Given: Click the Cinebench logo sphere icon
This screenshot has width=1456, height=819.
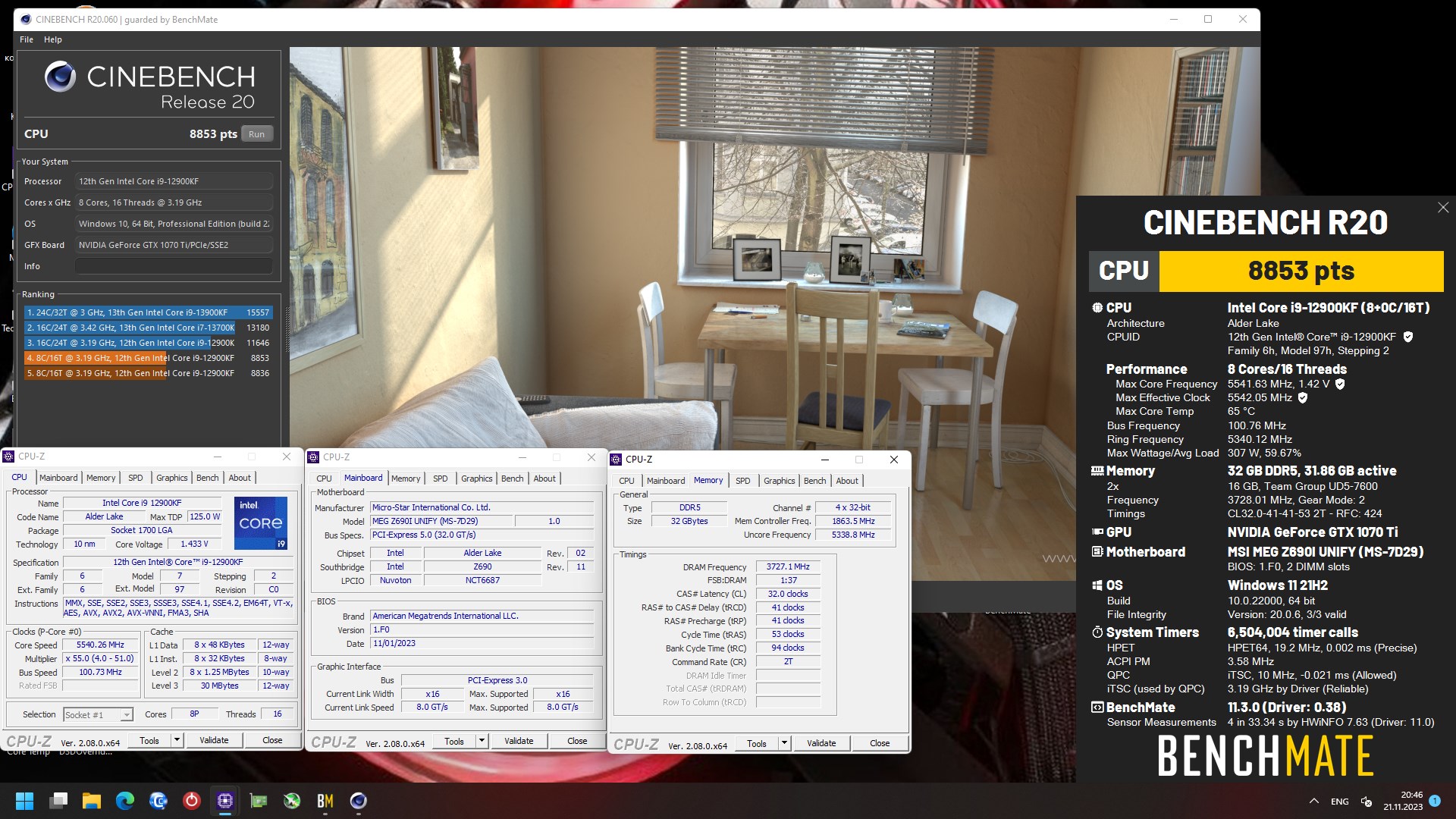Looking at the screenshot, I should [x=60, y=77].
